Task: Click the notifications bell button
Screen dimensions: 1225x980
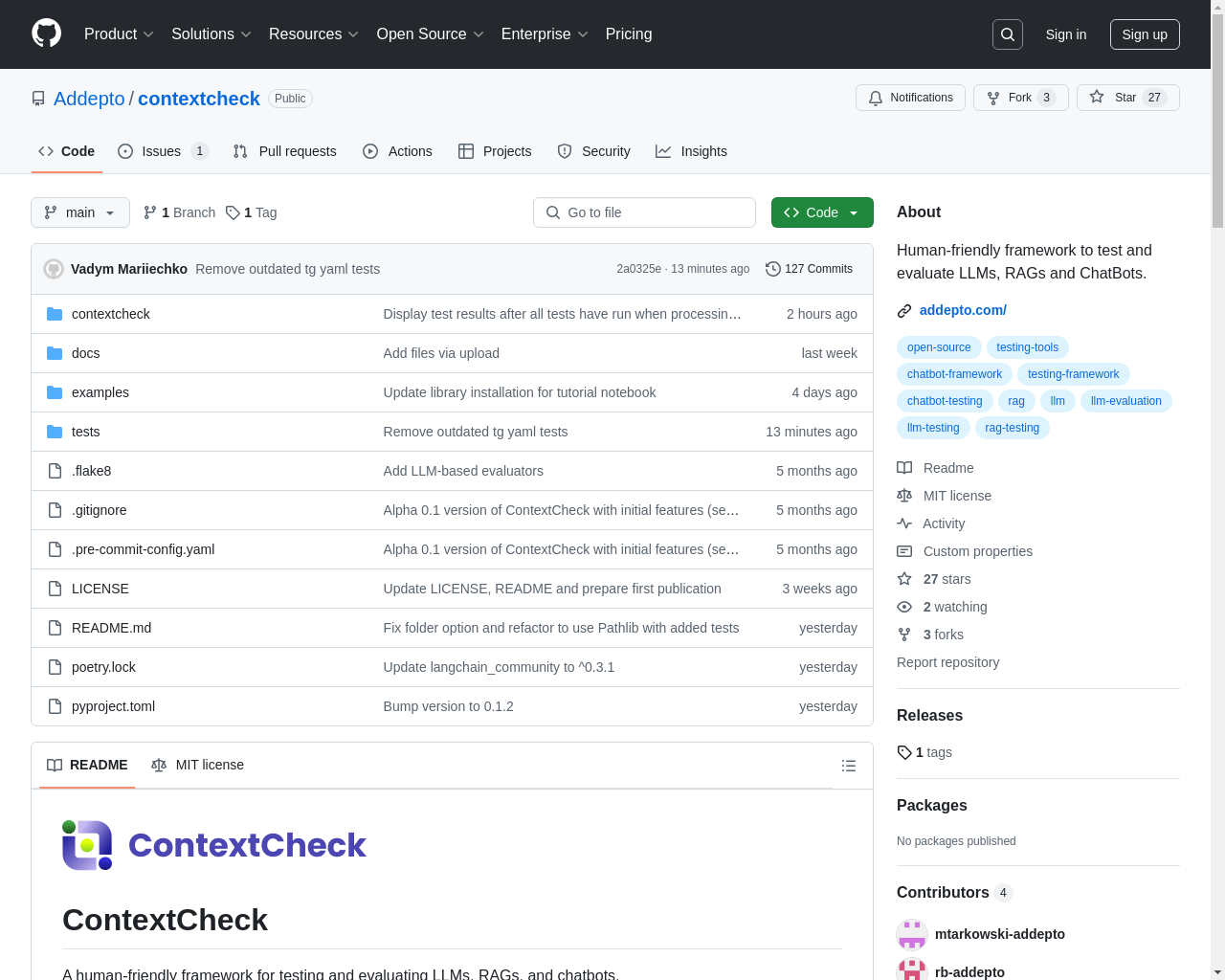Action: tap(910, 98)
